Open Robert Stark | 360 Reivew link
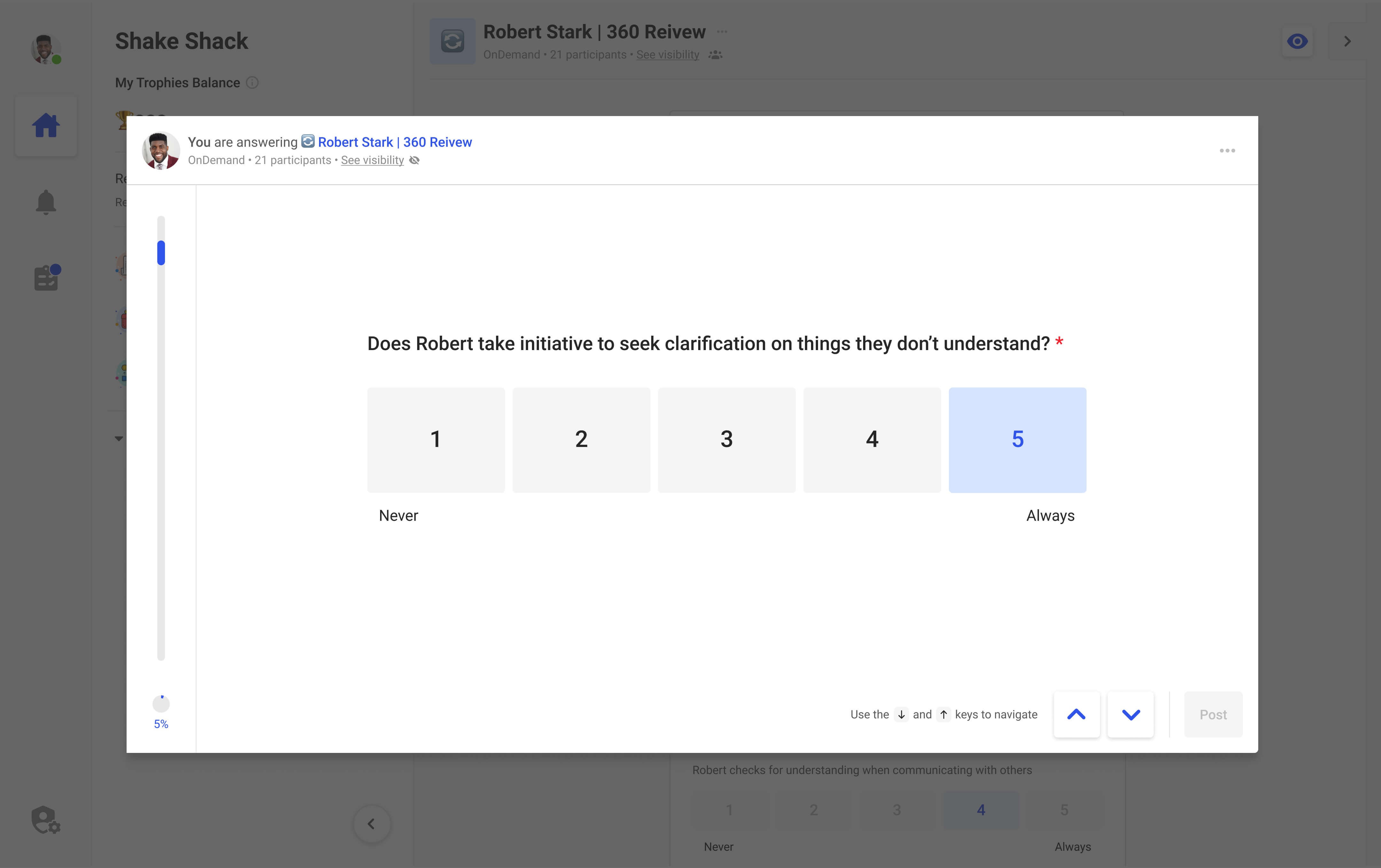The height and width of the screenshot is (868, 1381). pyautogui.click(x=394, y=142)
